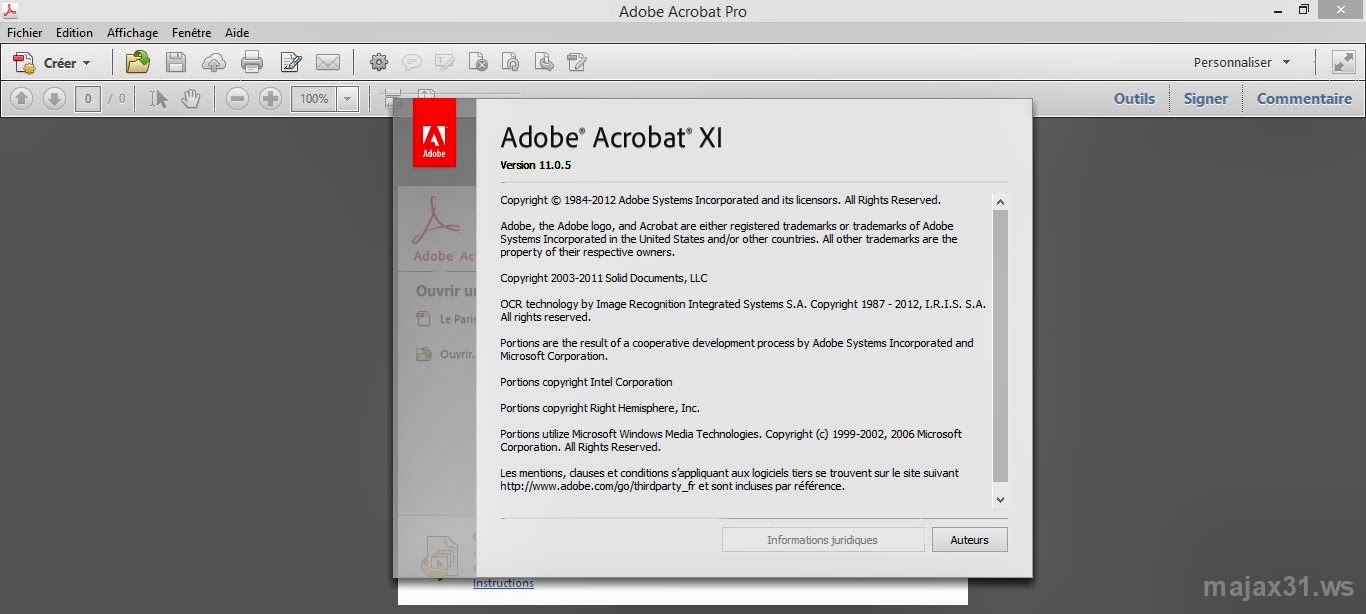
Task: Zoom out with the minus icon
Action: click(x=237, y=98)
